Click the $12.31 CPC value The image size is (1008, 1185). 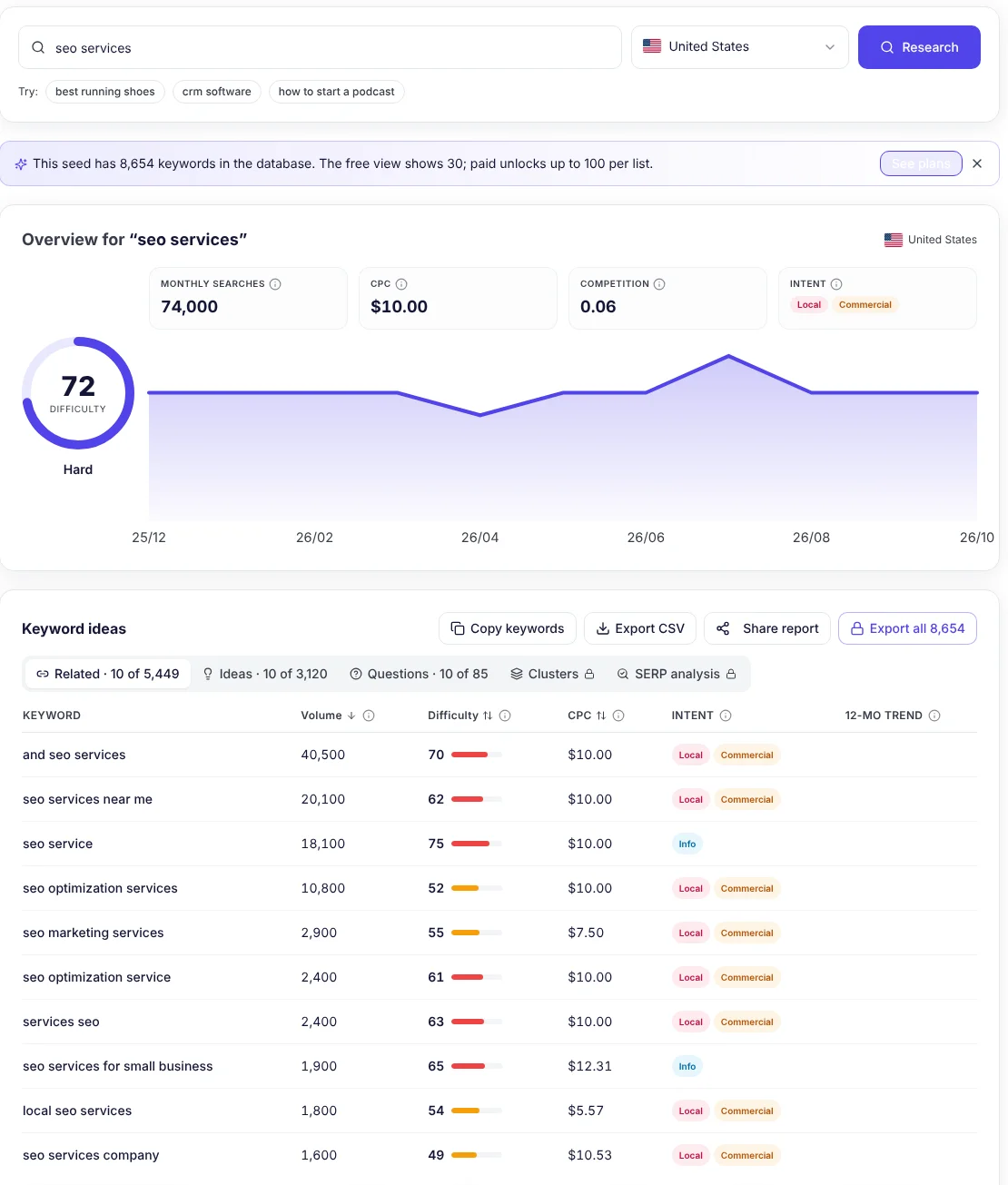pos(590,1066)
